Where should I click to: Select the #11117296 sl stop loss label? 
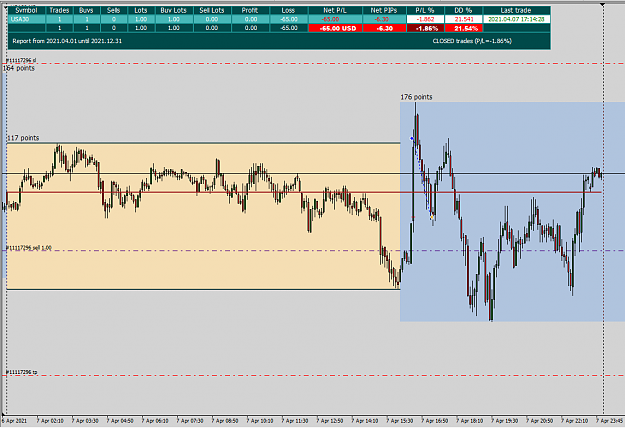(x=21, y=60)
